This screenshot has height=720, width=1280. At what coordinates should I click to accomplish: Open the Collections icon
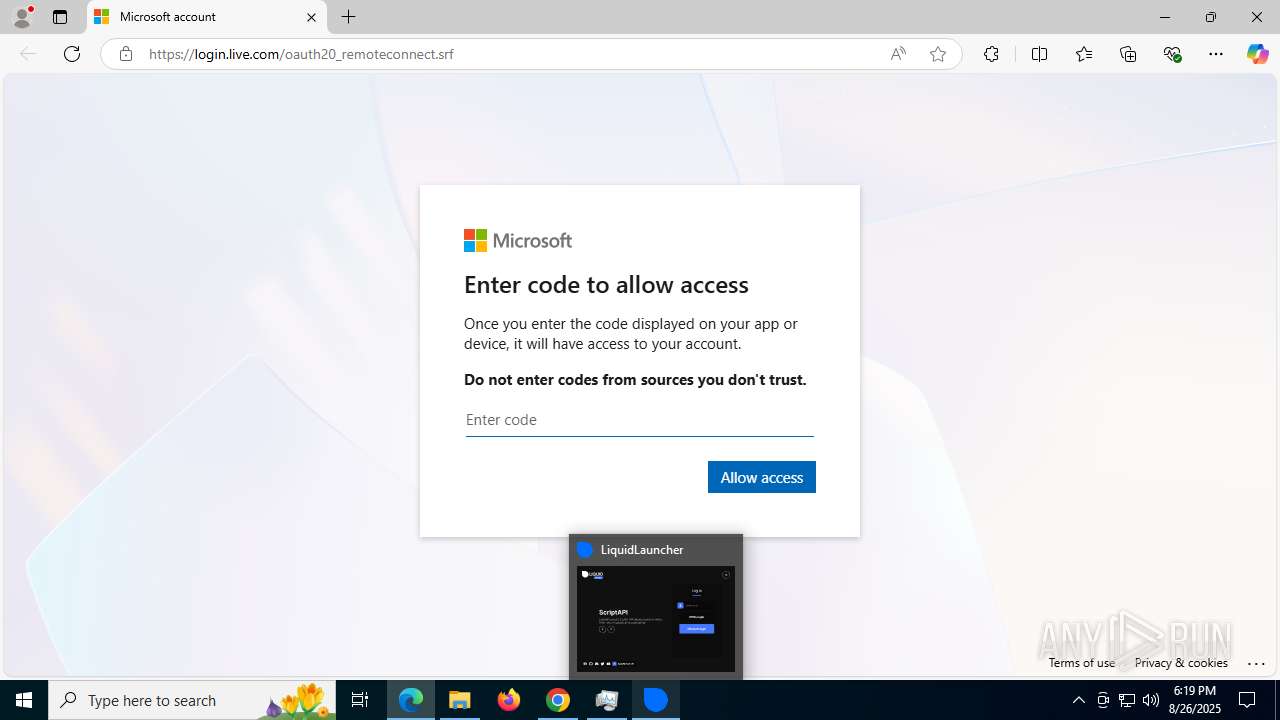pyautogui.click(x=1128, y=54)
